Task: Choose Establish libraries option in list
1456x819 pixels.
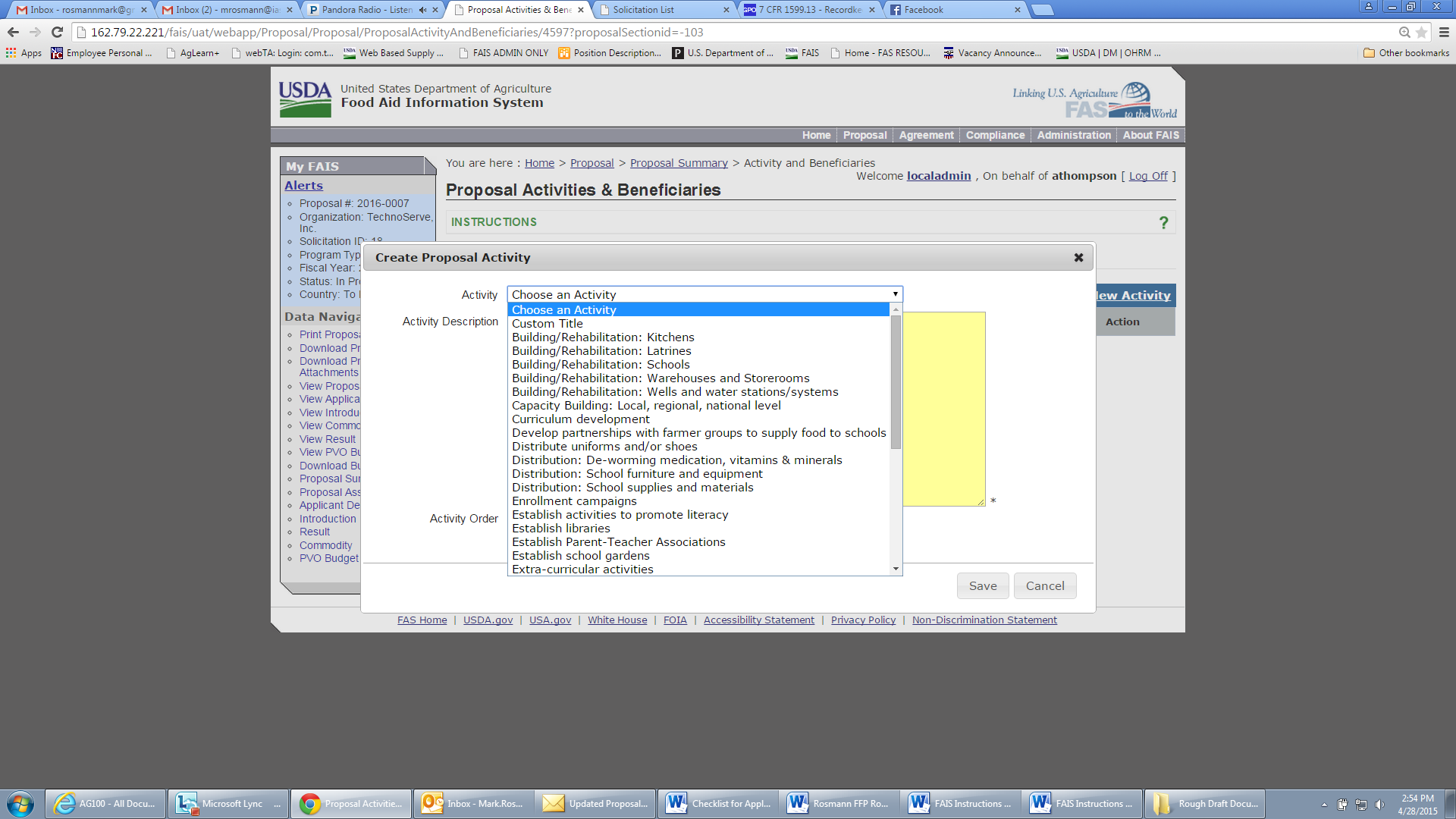Action: pyautogui.click(x=560, y=529)
